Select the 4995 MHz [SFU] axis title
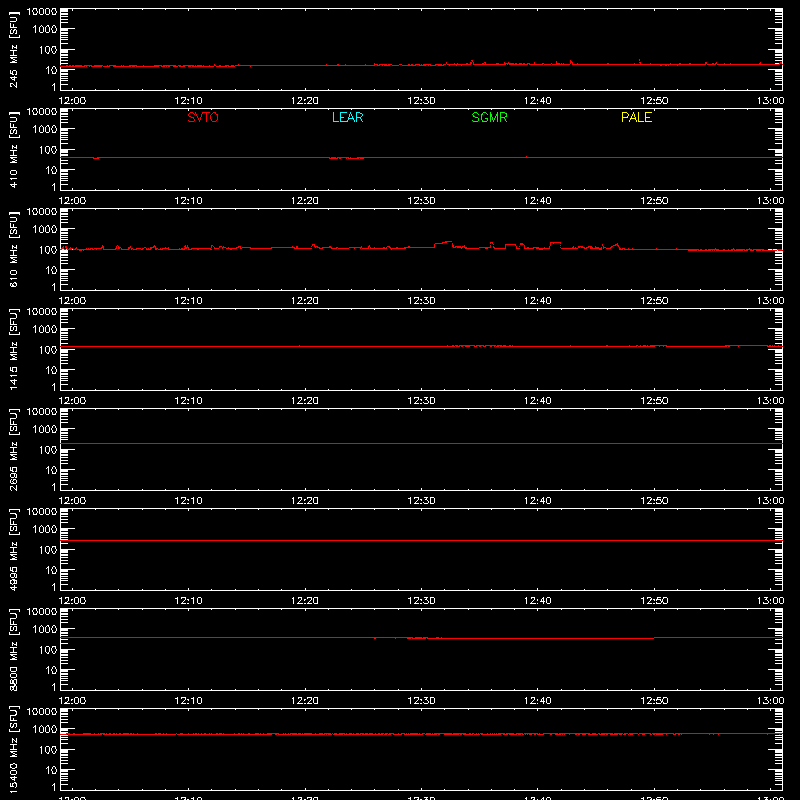The width and height of the screenshot is (800, 800). click(x=14, y=549)
